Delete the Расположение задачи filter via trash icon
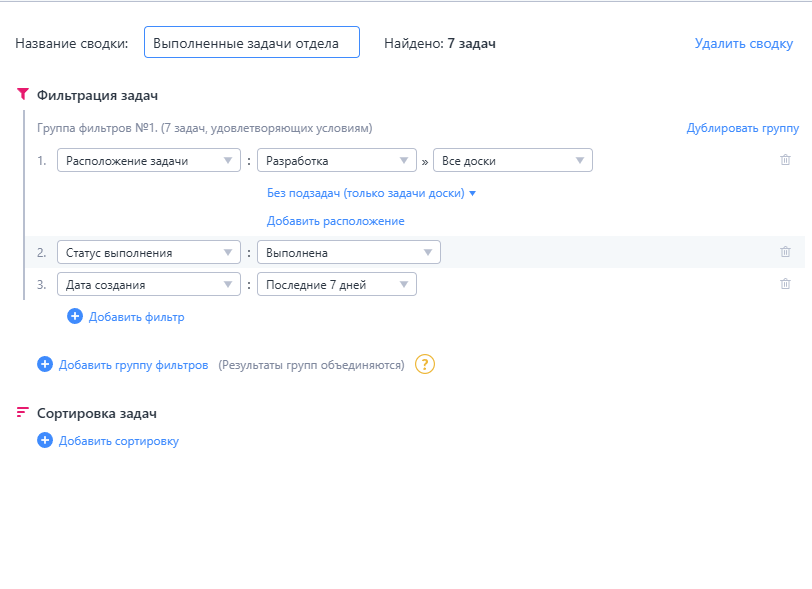Image resolution: width=812 pixels, height=589 pixels. tap(787, 159)
